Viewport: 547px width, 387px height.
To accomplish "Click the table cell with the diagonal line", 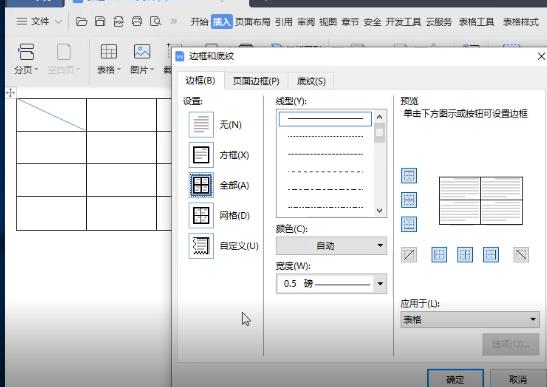I will click(x=51, y=115).
